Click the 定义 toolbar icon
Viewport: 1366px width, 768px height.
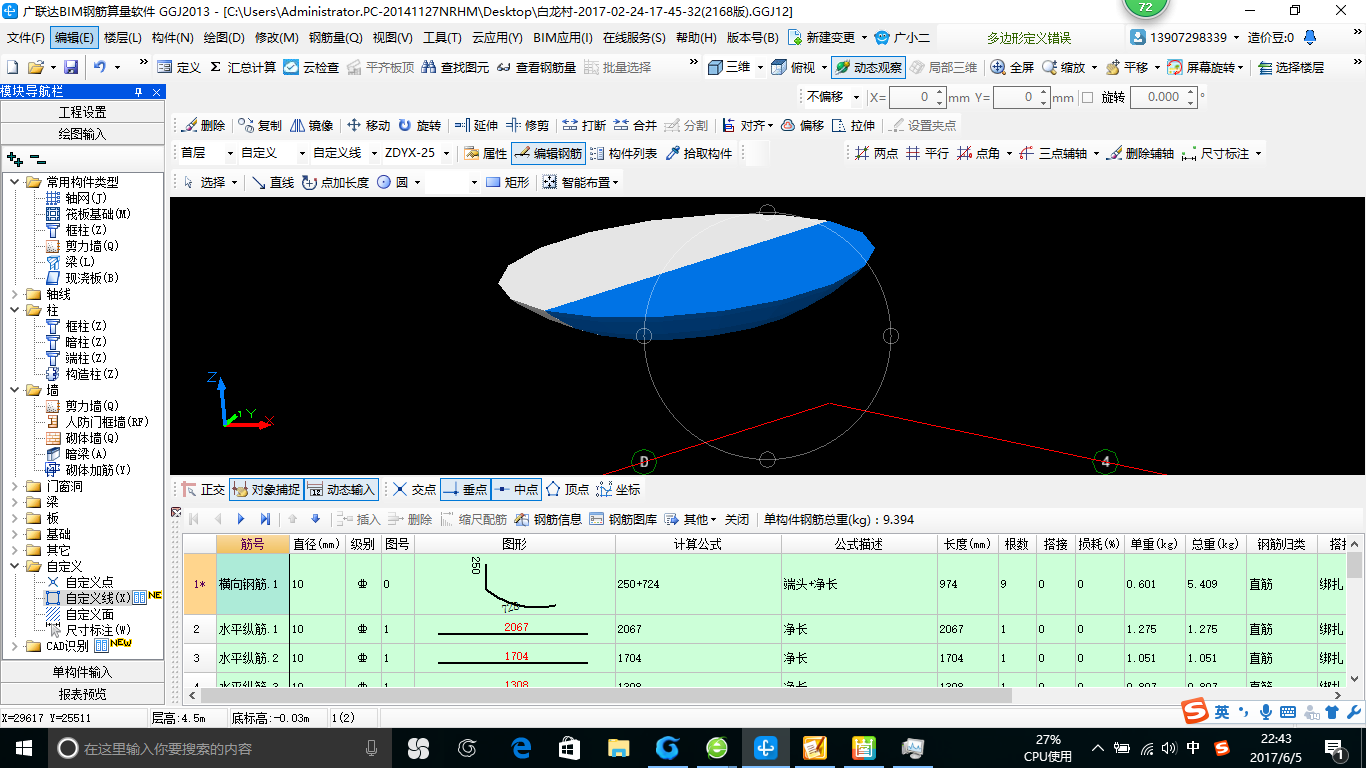coord(179,67)
